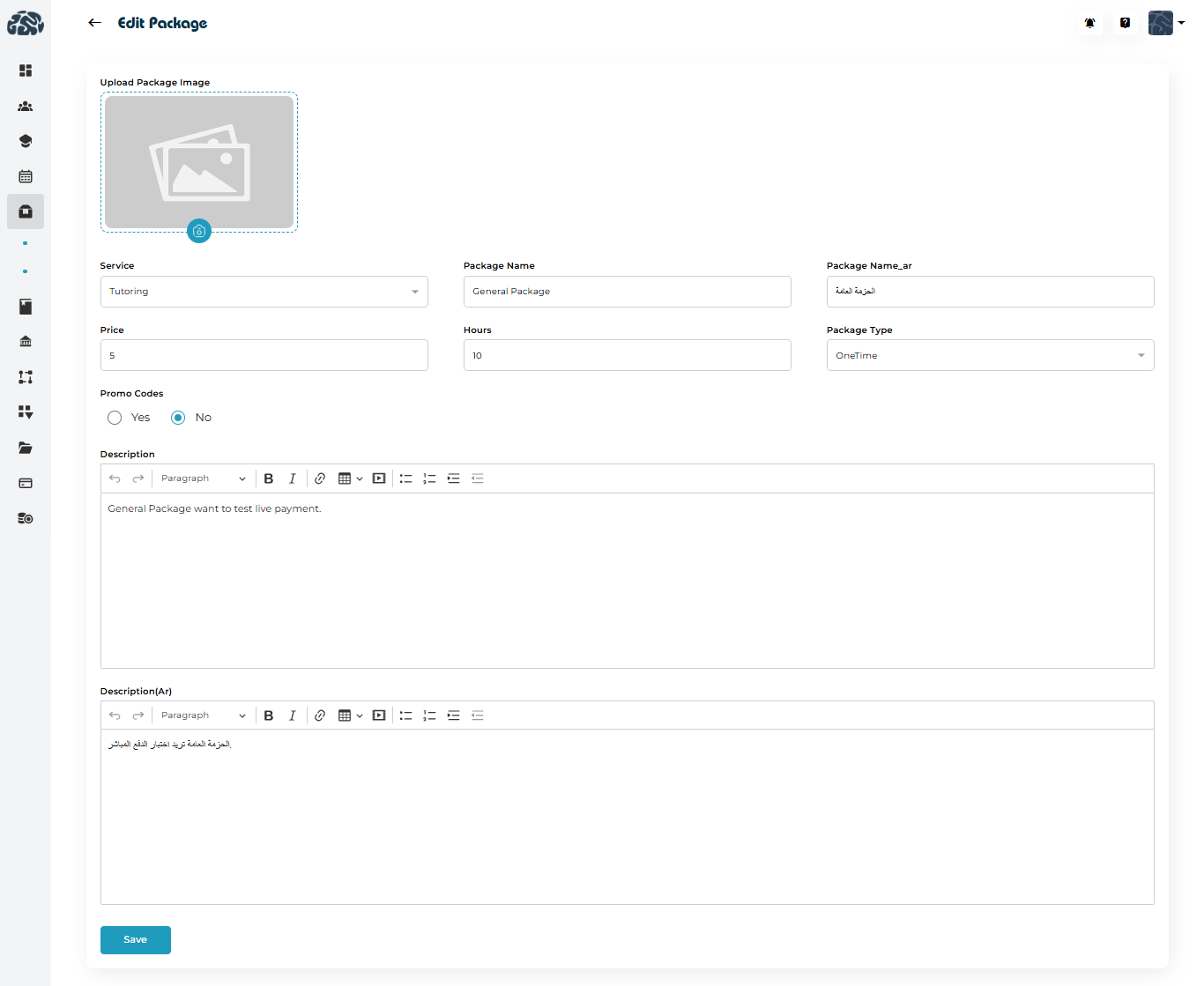1204x986 pixels.
Task: Click the Package Name input field
Action: click(x=627, y=292)
